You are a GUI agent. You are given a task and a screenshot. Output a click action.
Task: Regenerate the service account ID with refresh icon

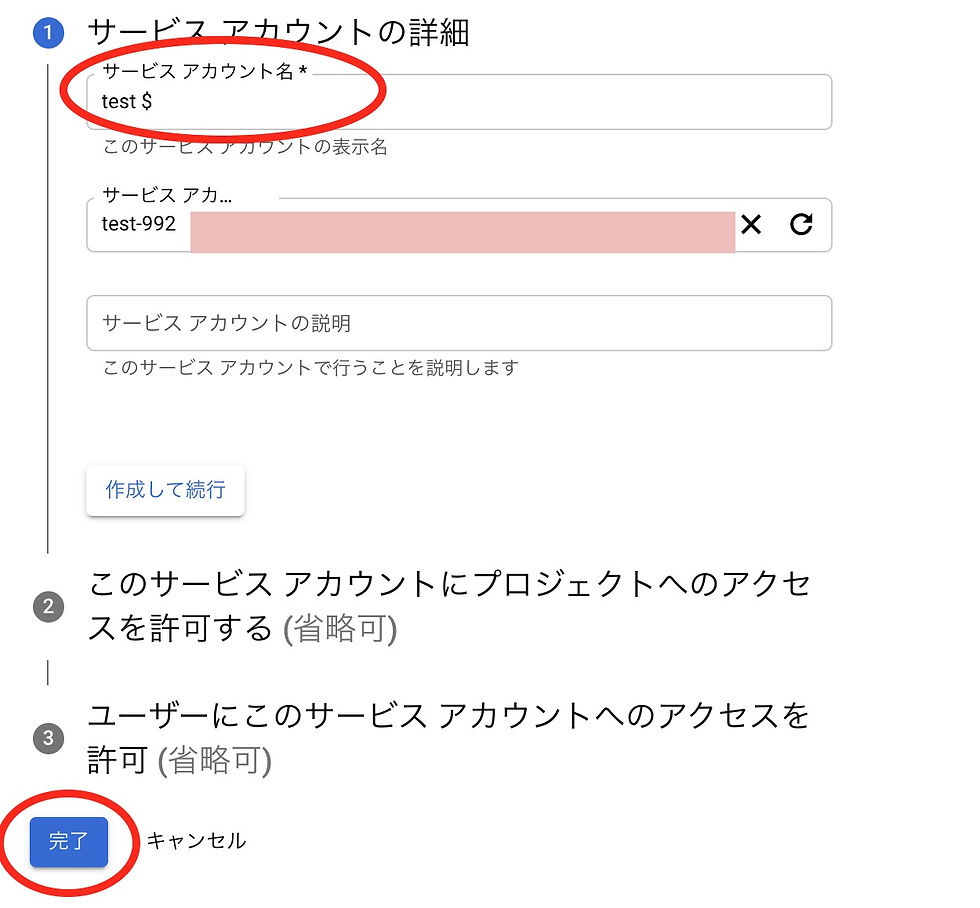point(801,224)
